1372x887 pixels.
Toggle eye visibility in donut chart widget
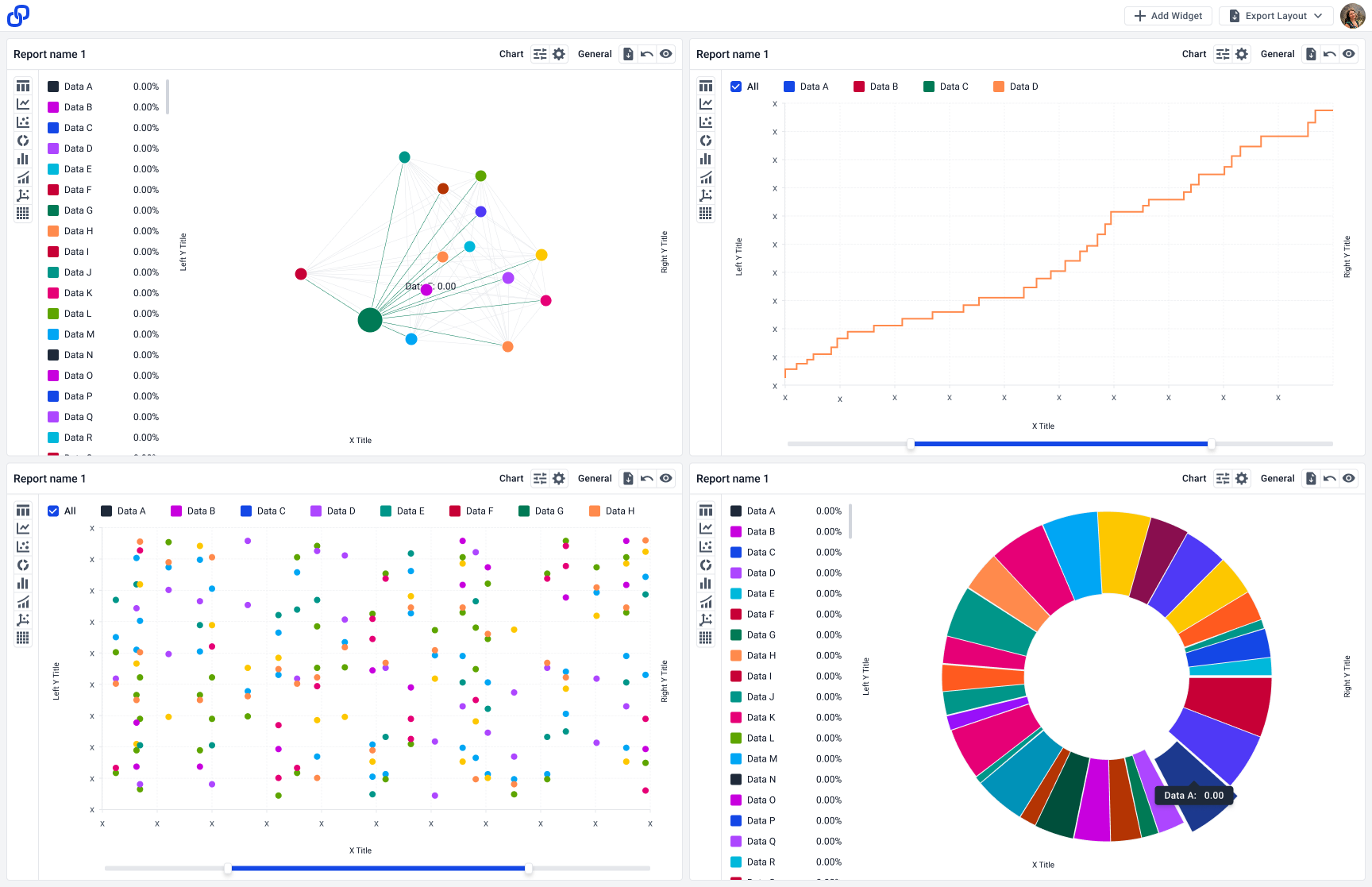coord(1349,478)
